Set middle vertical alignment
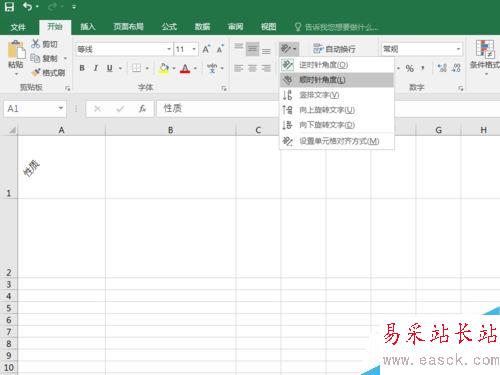Image resolution: width=500 pixels, height=375 pixels. 252,49
